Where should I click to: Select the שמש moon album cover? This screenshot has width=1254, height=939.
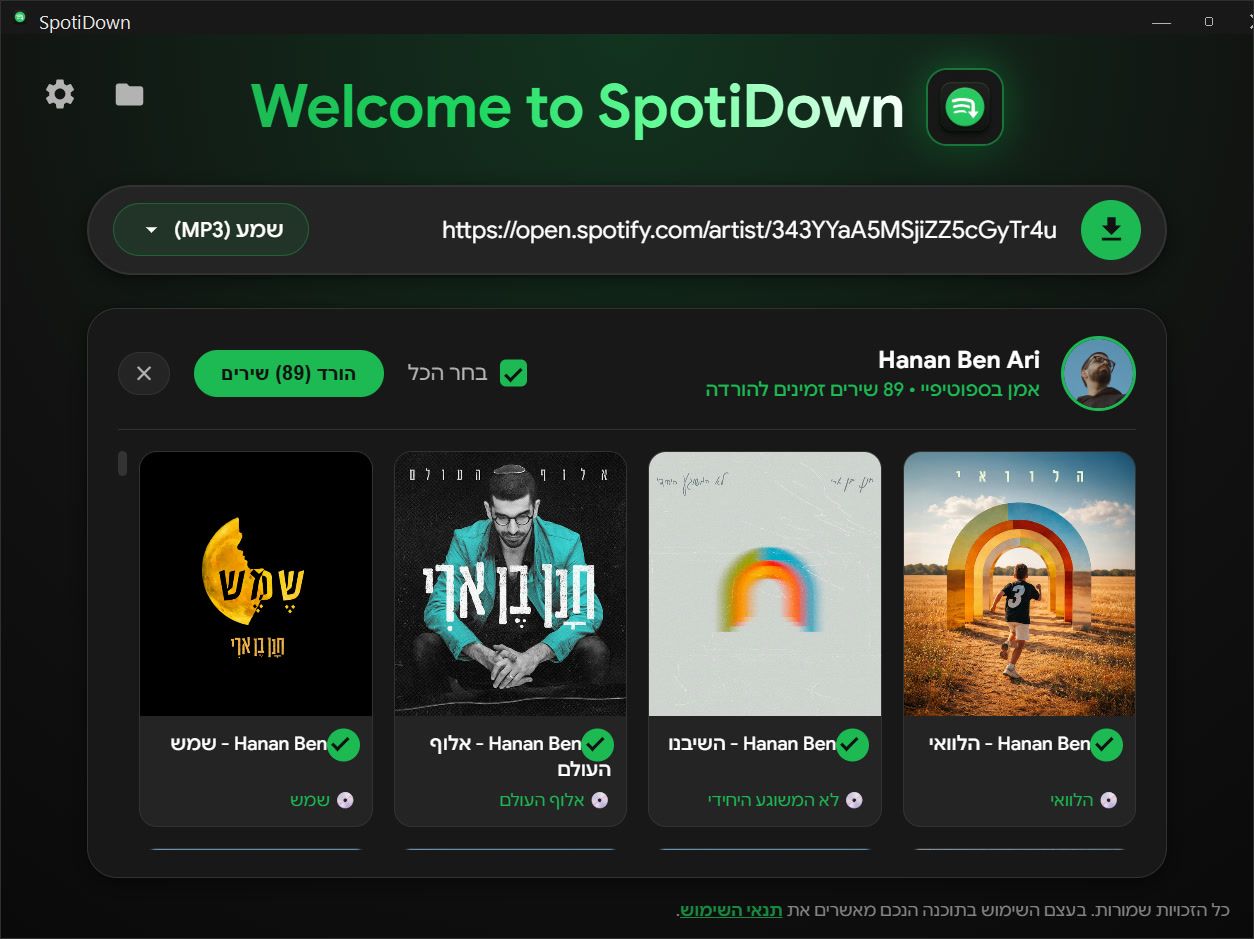coord(256,584)
